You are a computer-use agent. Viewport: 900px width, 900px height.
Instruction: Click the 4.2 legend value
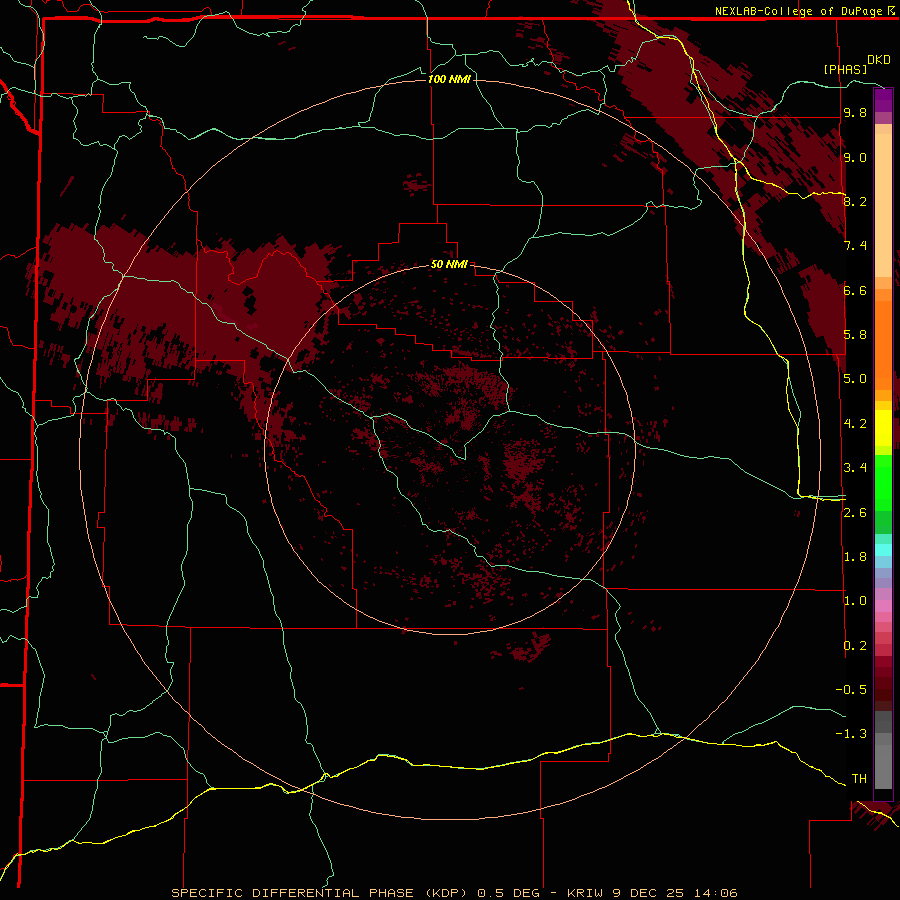[x=855, y=424]
